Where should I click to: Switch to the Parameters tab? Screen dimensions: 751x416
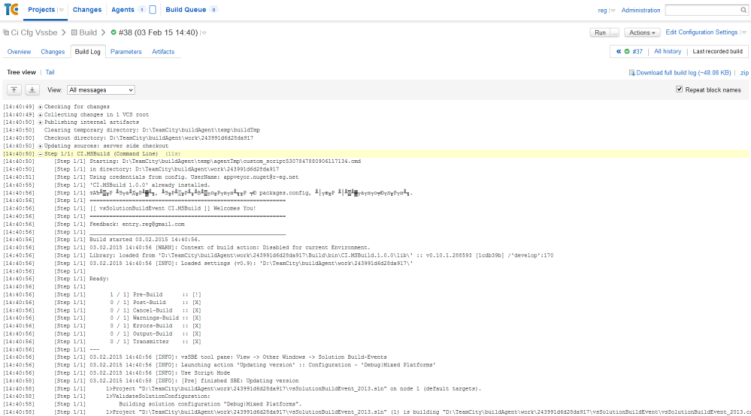click(126, 51)
